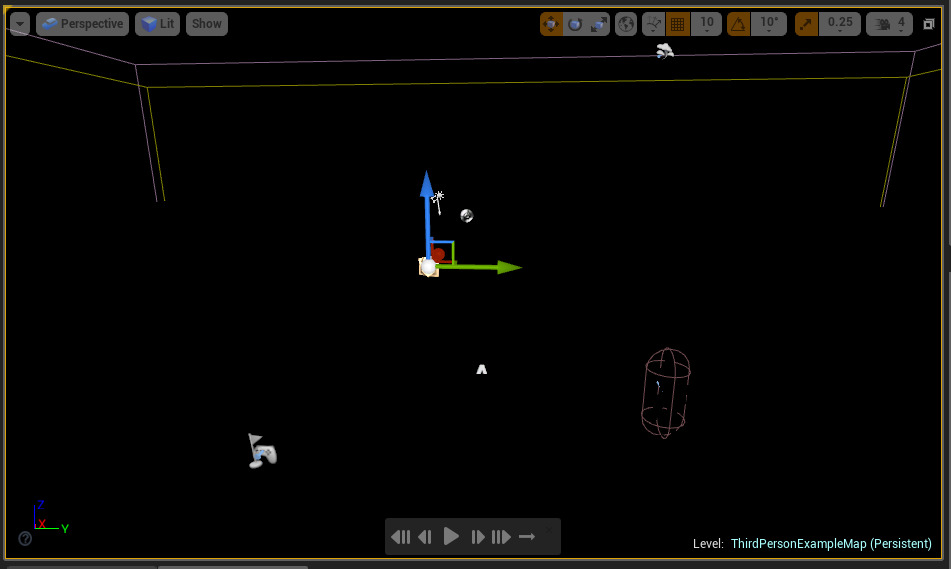This screenshot has height=569, width=951.
Task: Maximize or restore the viewport
Action: coord(929,24)
